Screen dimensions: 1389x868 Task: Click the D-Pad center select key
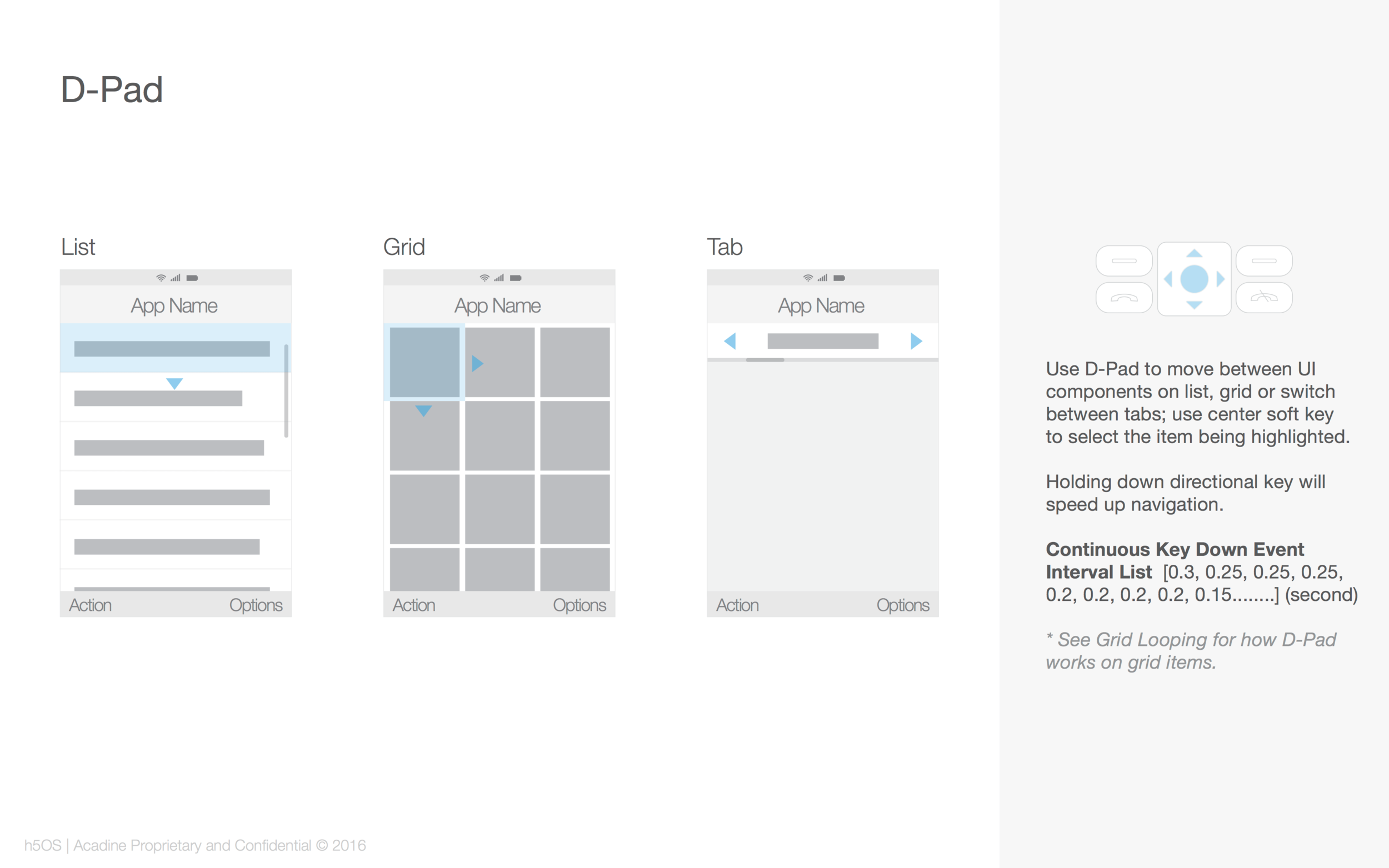point(1194,279)
